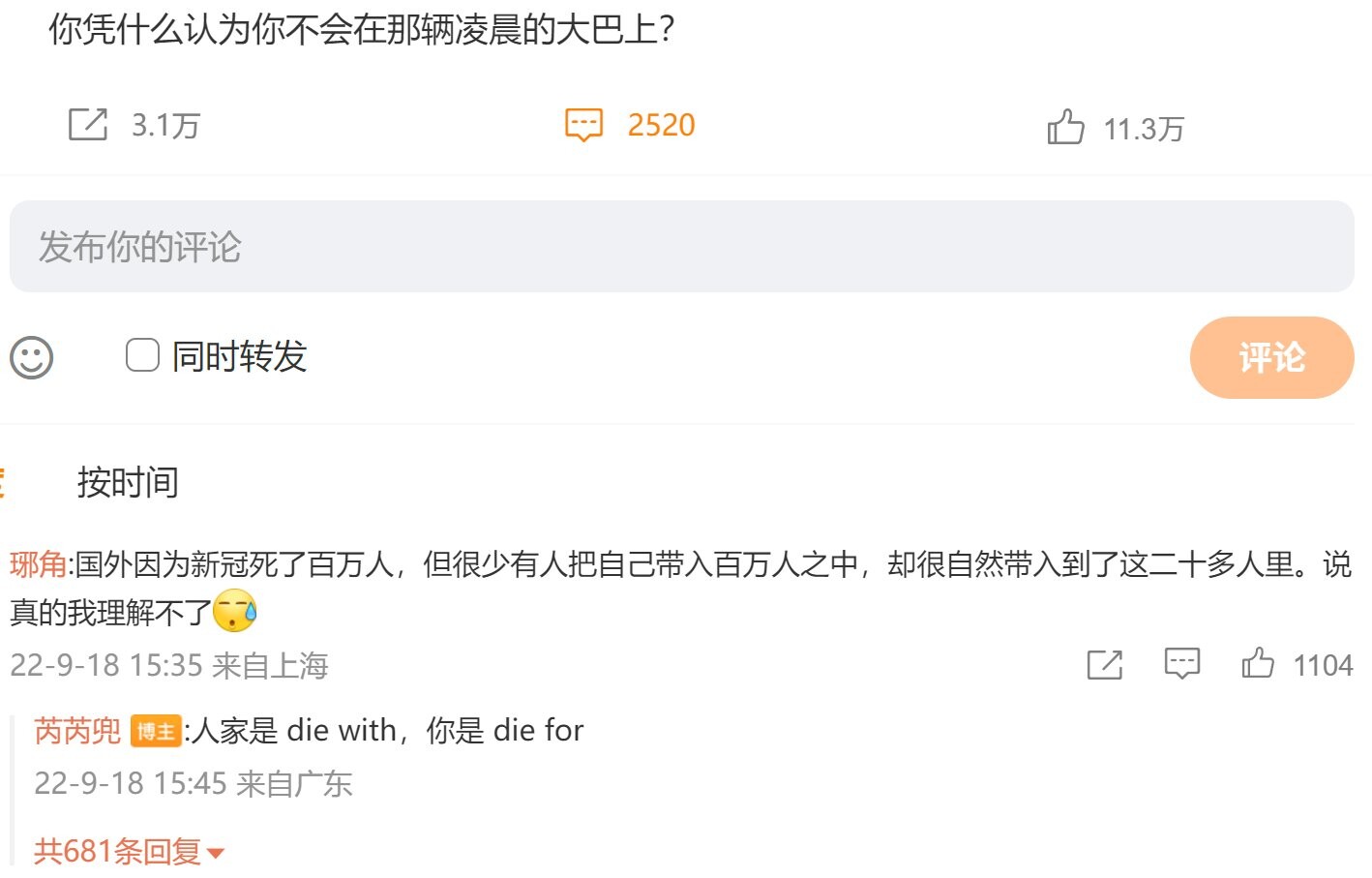Visit 芮芮兜's profile link

tap(77, 730)
